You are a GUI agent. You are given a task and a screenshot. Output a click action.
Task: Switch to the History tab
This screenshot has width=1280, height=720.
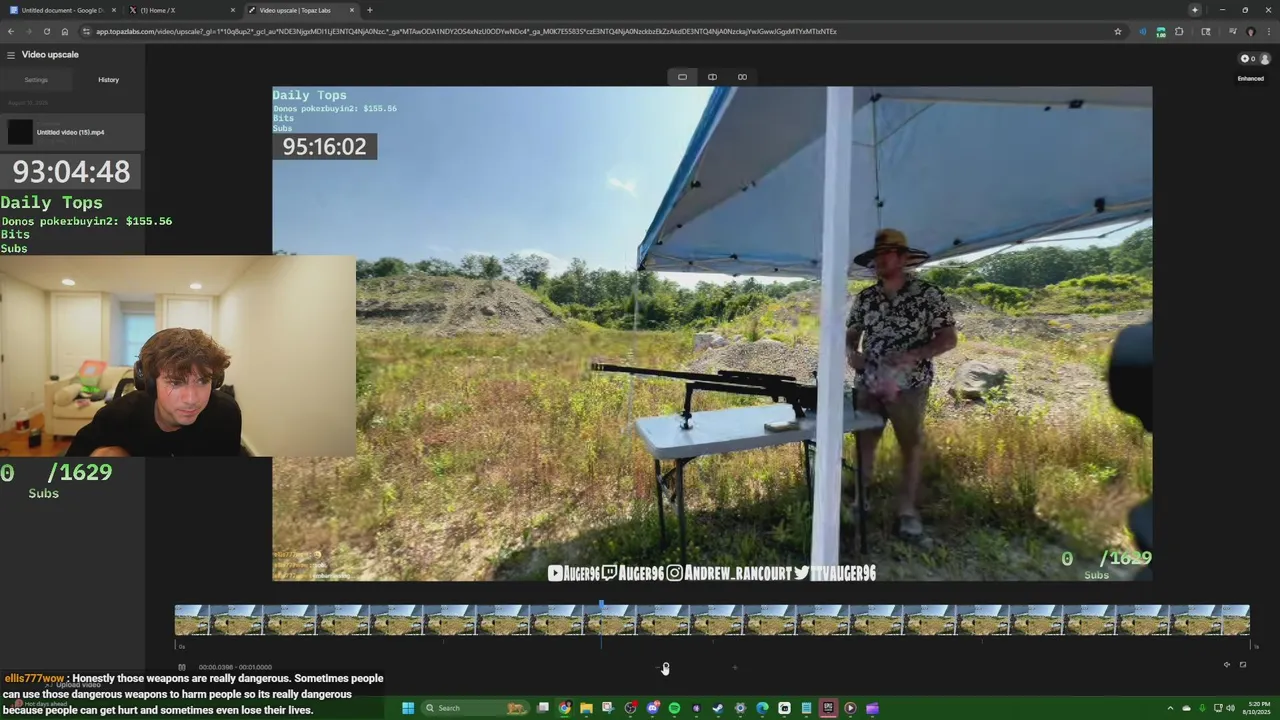[109, 80]
